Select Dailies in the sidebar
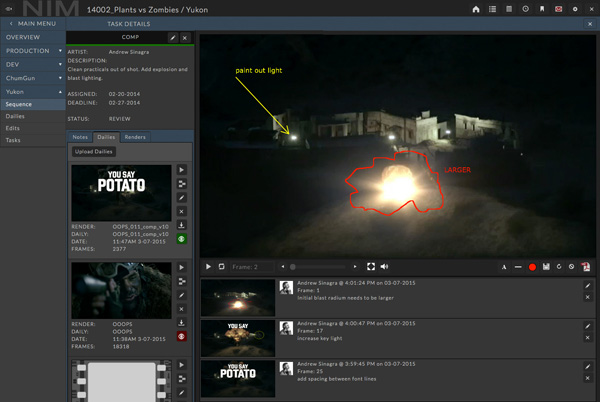The height and width of the screenshot is (402, 600). pos(33,116)
